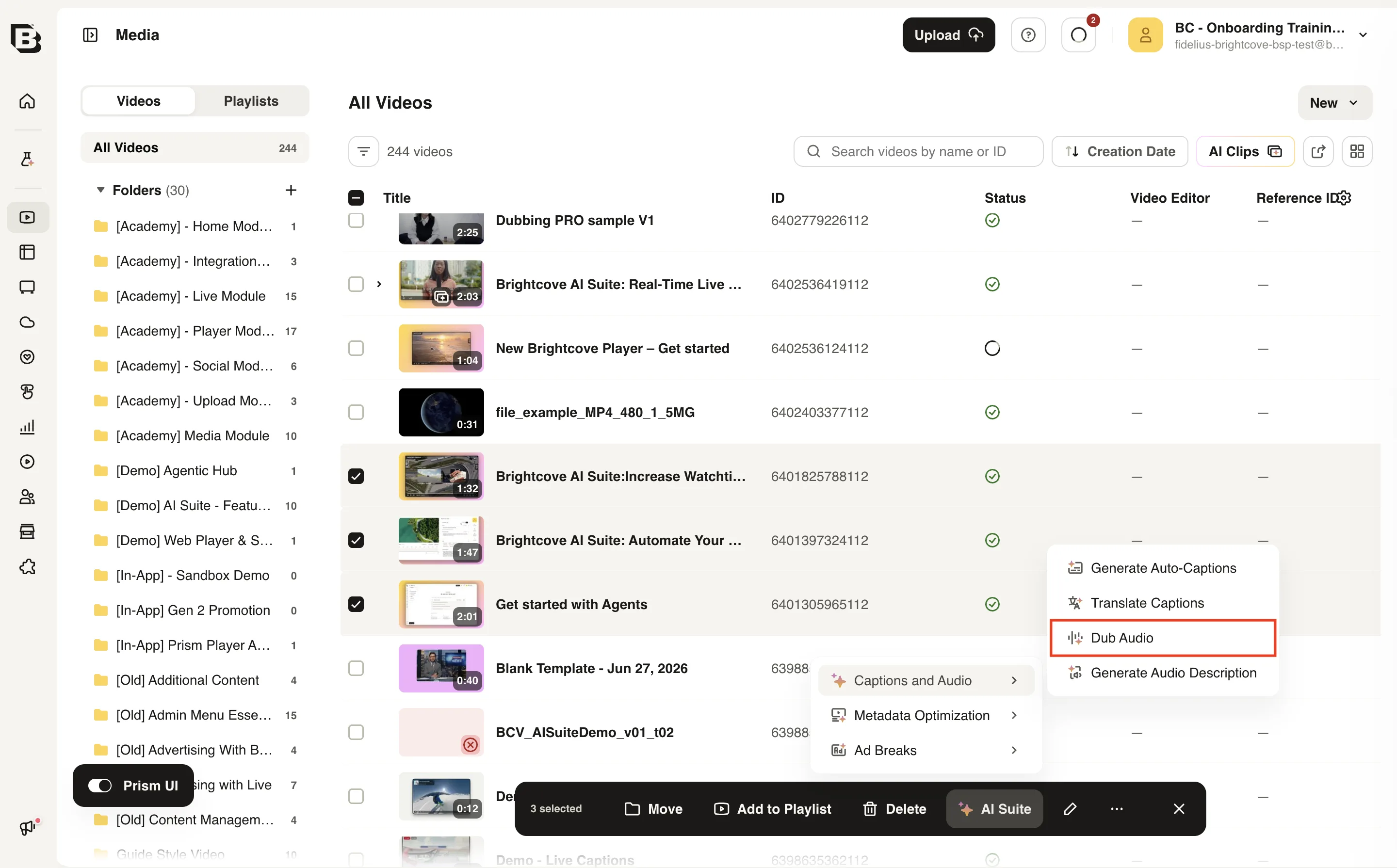Click the user avatar icon
Image resolution: width=1397 pixels, height=868 pixels.
(1145, 35)
